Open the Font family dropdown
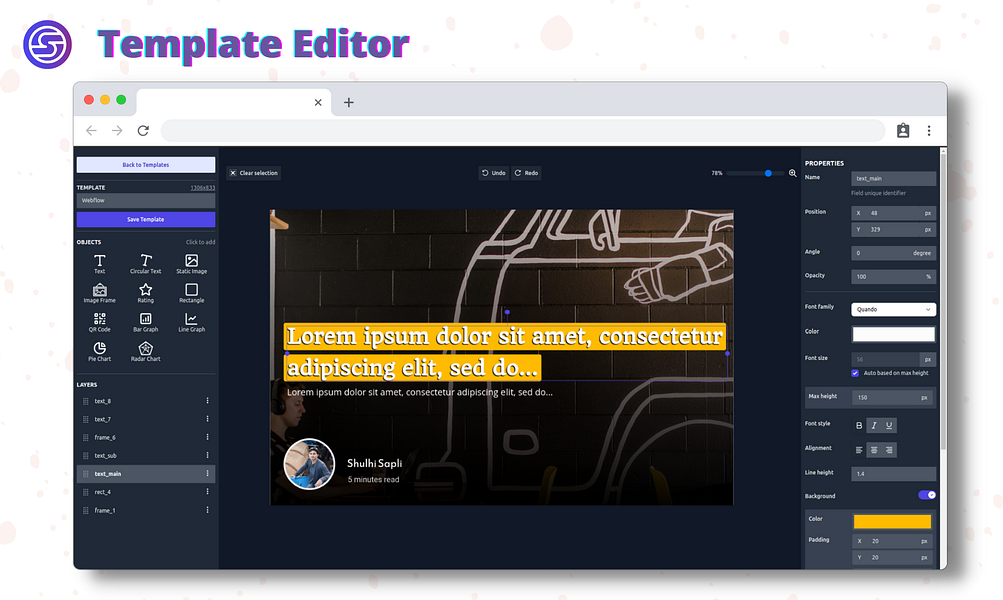Image resolution: width=1003 pixels, height=600 pixels. pyautogui.click(x=893, y=310)
